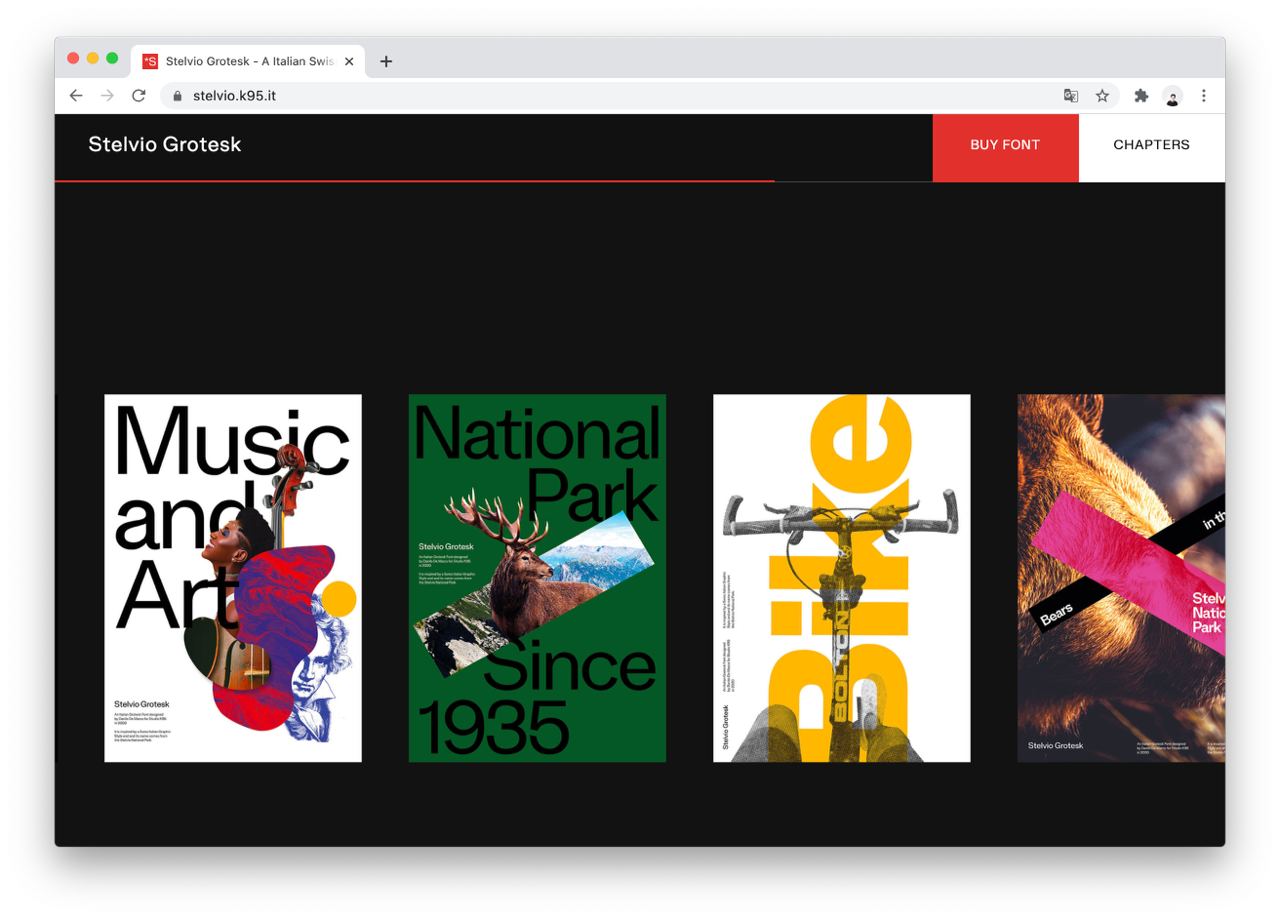This screenshot has width=1280, height=919.
Task: Open the National Park Since 1935 poster
Action: tap(537, 578)
